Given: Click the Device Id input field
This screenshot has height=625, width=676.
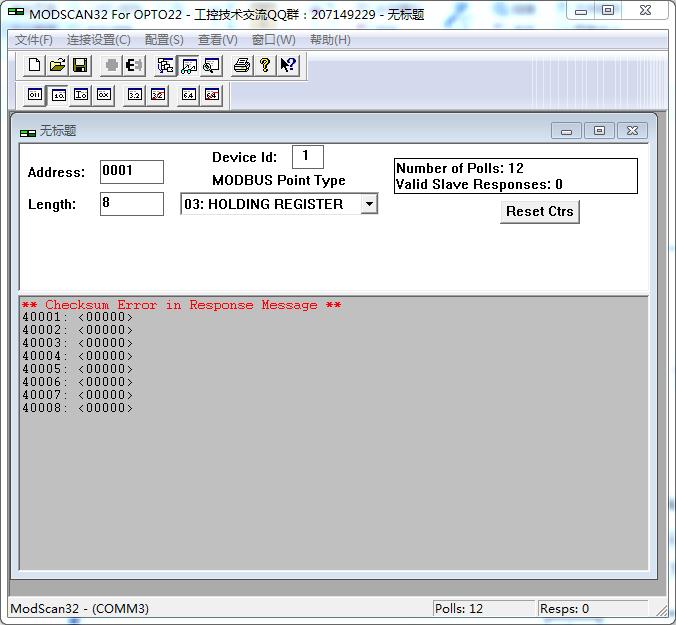Looking at the screenshot, I should [x=307, y=157].
